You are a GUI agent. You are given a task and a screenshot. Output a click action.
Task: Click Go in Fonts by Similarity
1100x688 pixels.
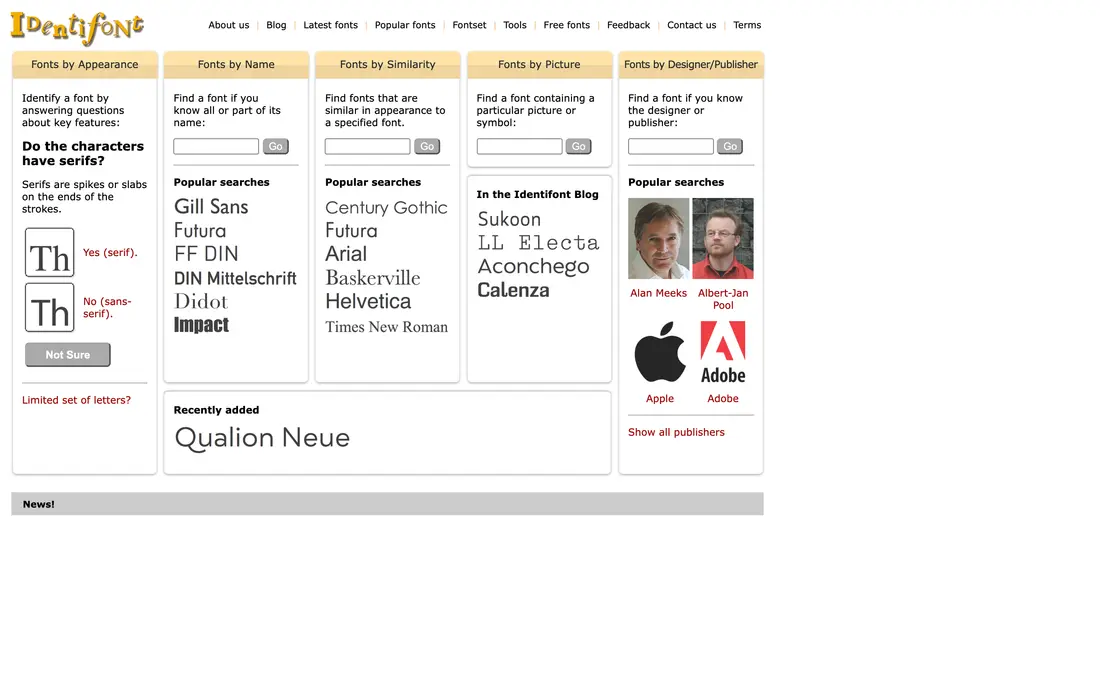pyautogui.click(x=427, y=147)
